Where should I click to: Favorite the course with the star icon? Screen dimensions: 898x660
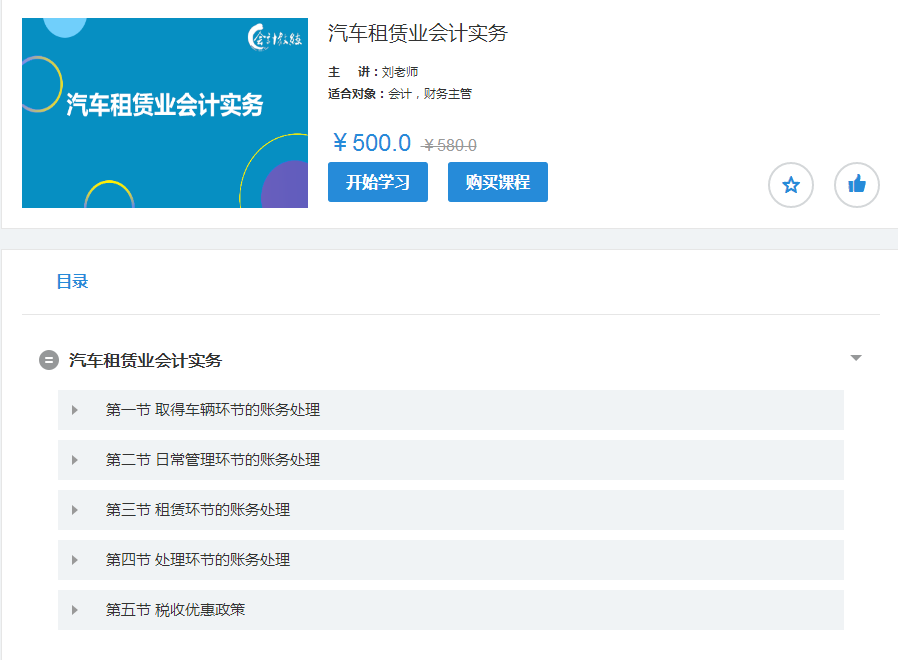point(790,185)
